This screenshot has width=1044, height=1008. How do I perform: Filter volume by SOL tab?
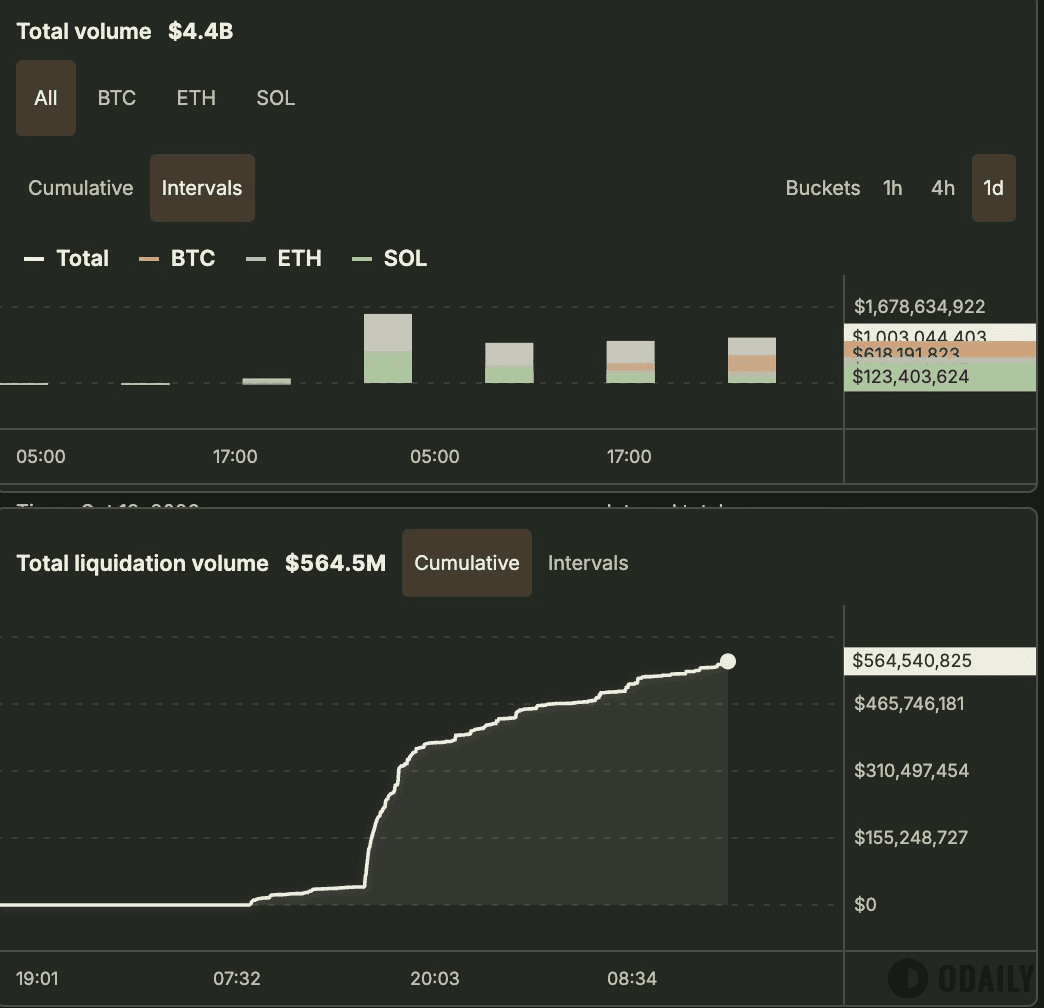pyautogui.click(x=276, y=98)
